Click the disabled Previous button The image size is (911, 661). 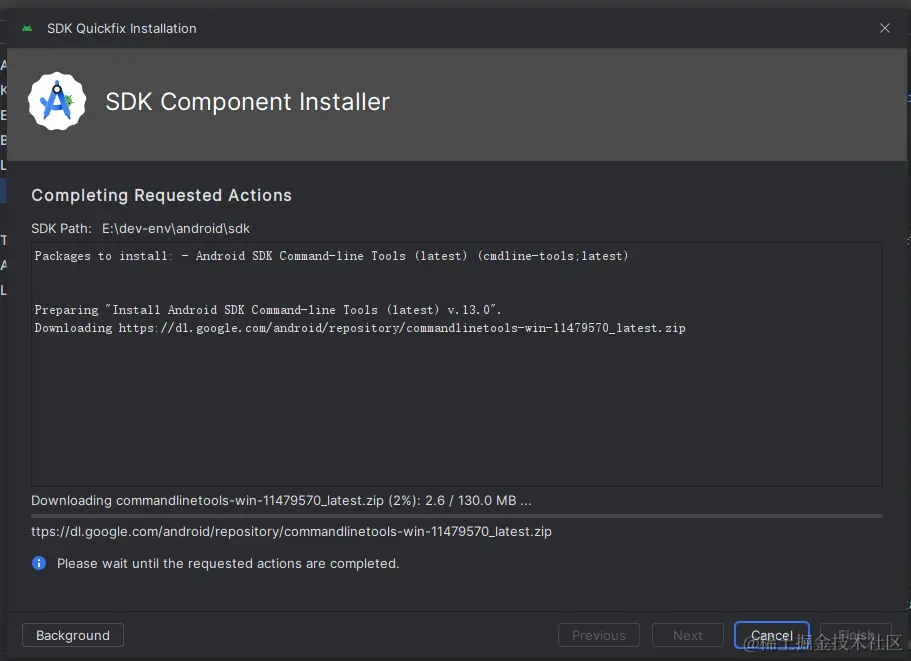tap(598, 635)
